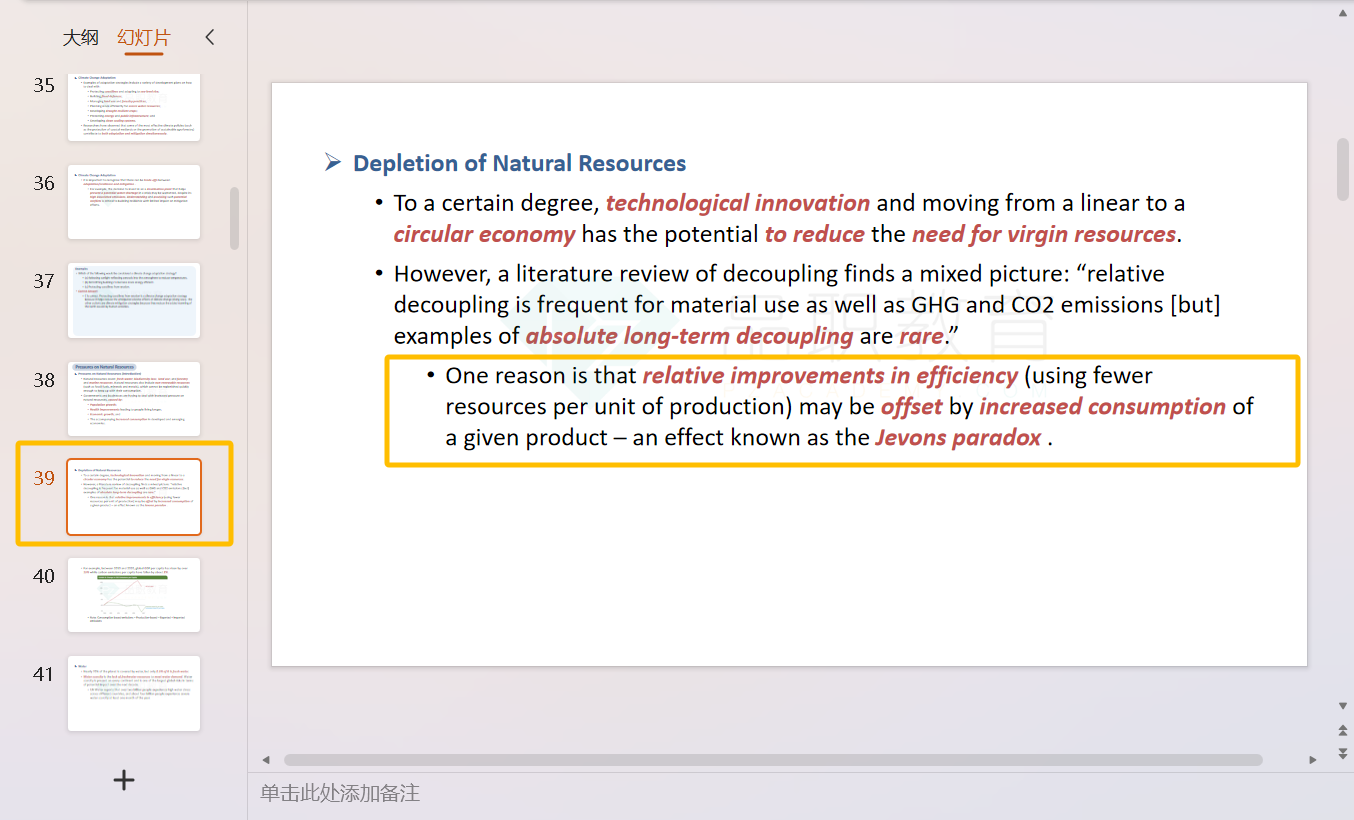Click the vertical scrollbar up arrow

1344,12
